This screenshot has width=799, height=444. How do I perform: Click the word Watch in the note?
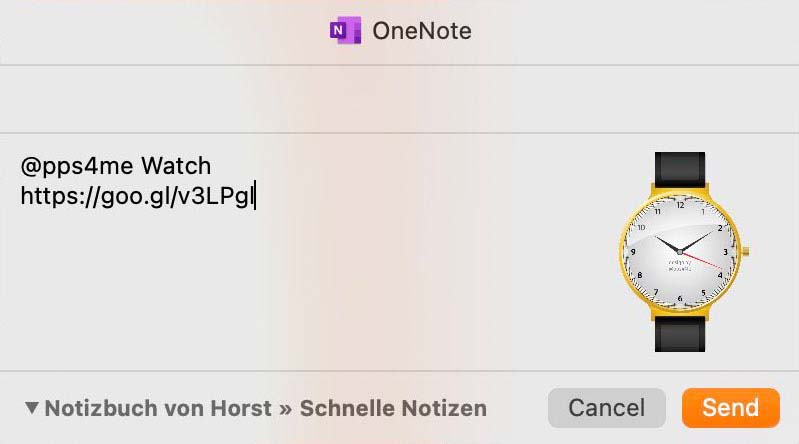pos(176,166)
